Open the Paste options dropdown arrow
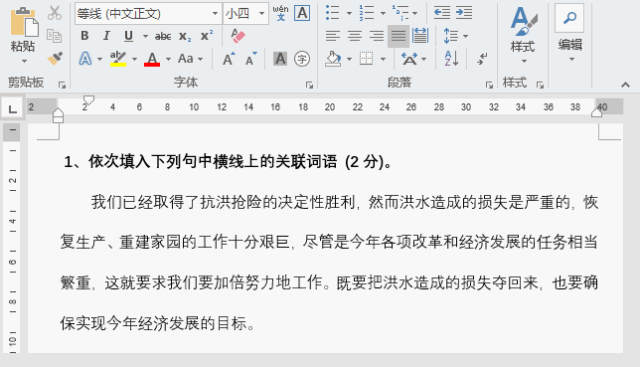This screenshot has width=640, height=367. click(24, 61)
